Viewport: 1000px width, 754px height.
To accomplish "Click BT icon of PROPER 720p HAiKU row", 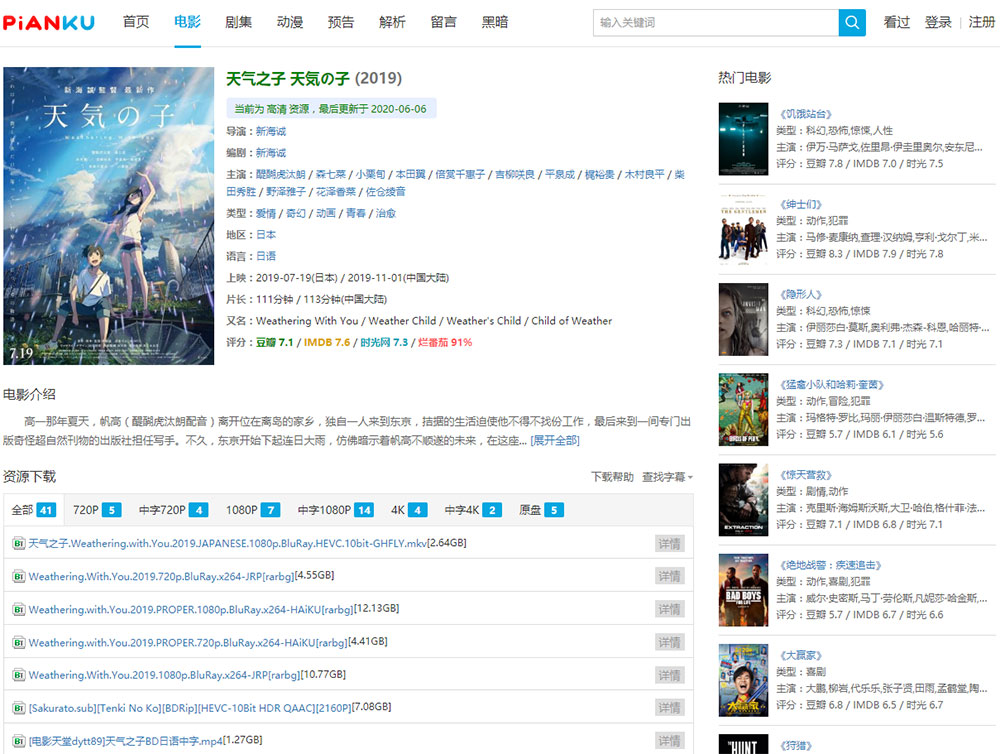I will click(x=18, y=642).
